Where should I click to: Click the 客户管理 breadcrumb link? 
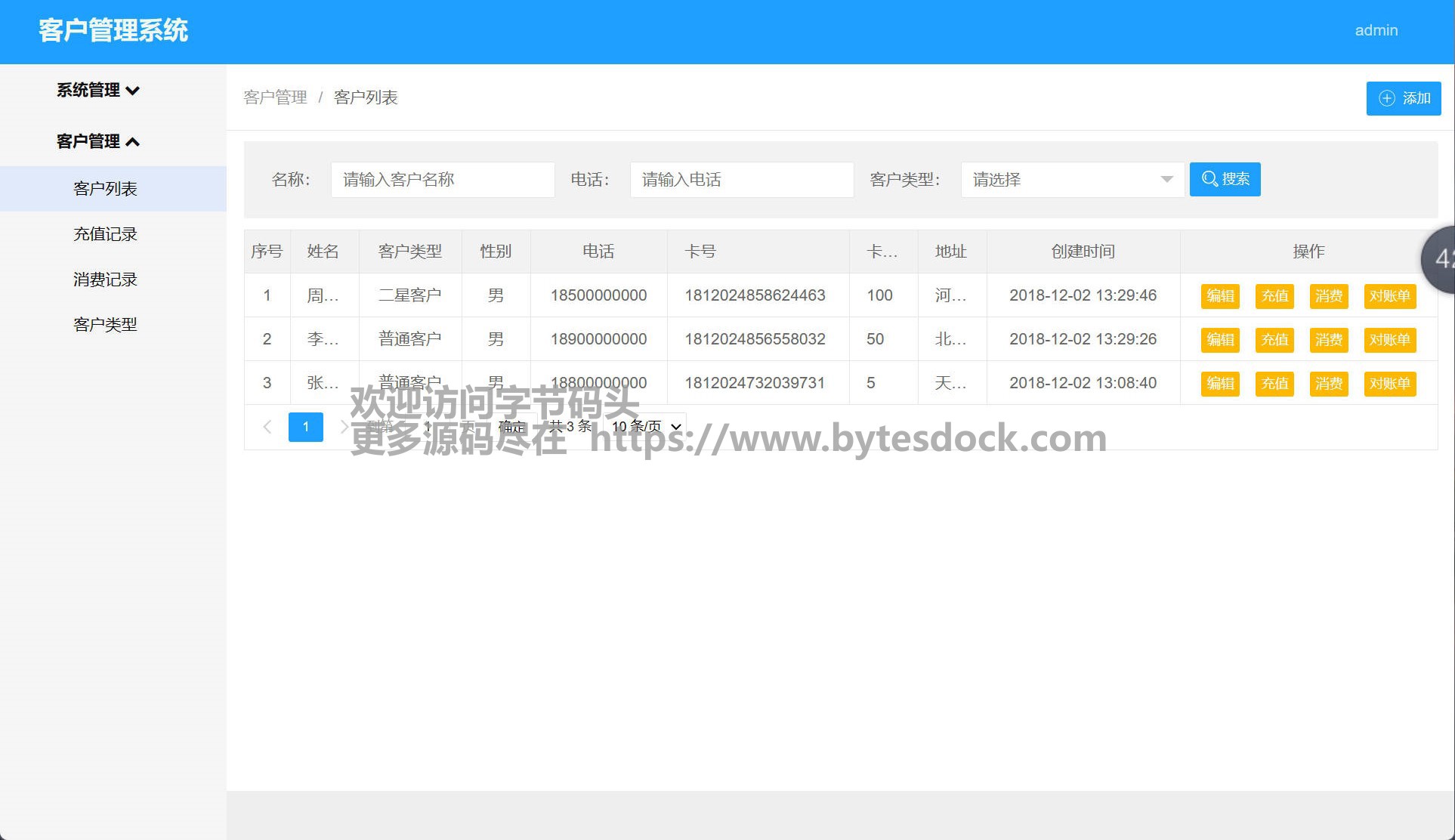tap(275, 97)
